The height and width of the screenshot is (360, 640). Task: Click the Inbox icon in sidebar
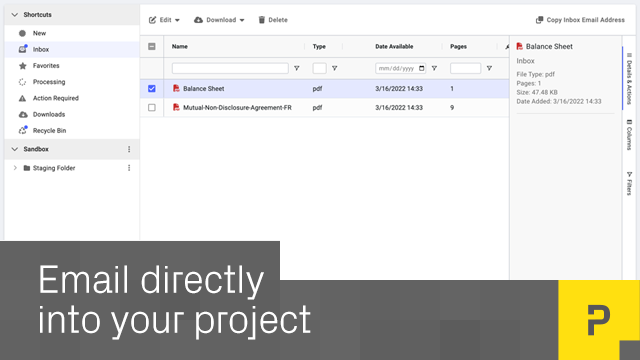(23, 49)
